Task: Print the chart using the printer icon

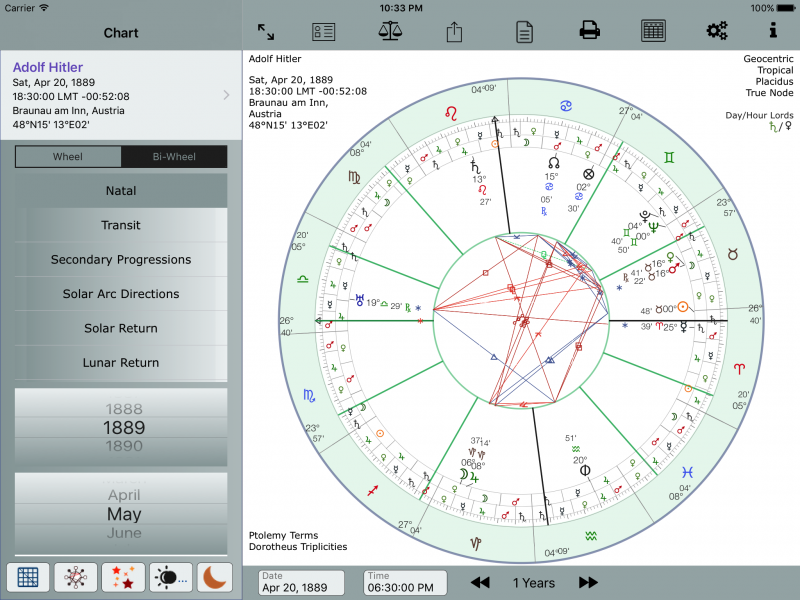Action: (589, 30)
